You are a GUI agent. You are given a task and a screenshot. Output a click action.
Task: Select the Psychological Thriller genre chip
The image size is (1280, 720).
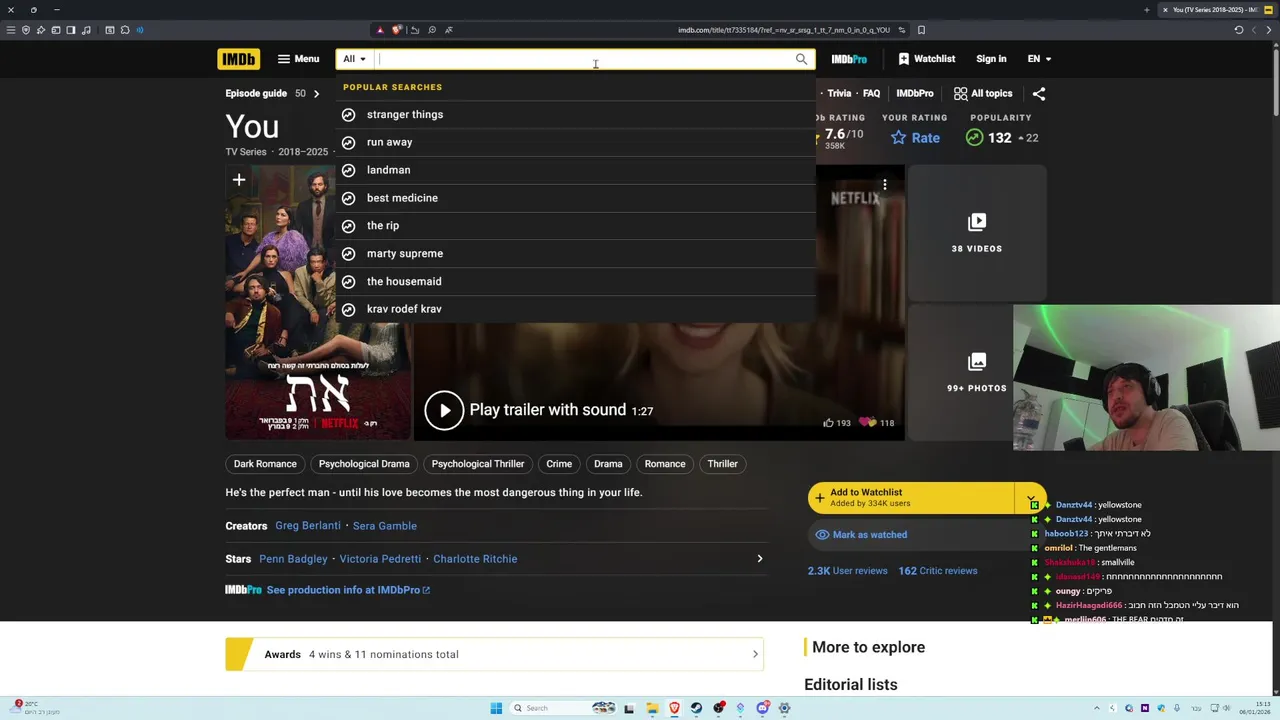(x=478, y=464)
